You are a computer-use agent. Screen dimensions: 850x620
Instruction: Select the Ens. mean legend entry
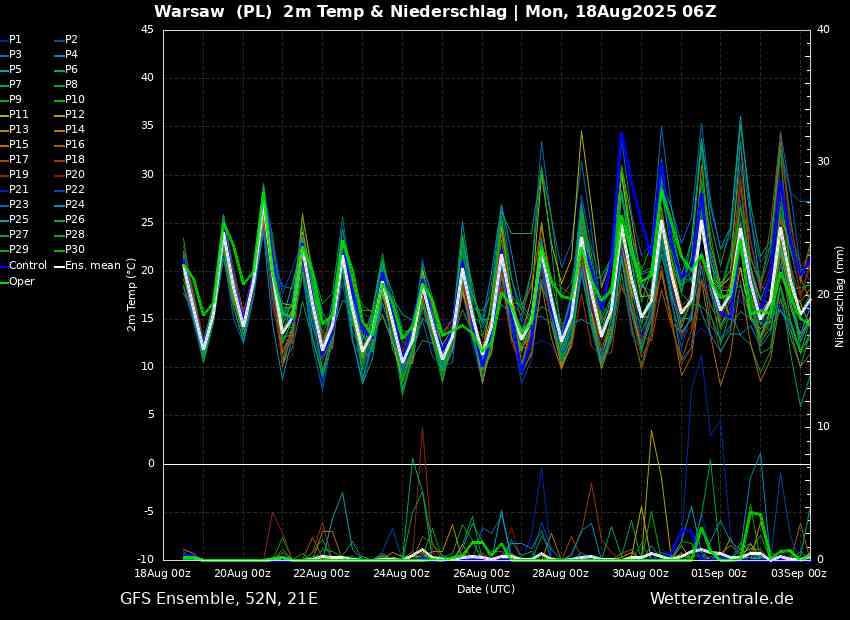coord(90,266)
